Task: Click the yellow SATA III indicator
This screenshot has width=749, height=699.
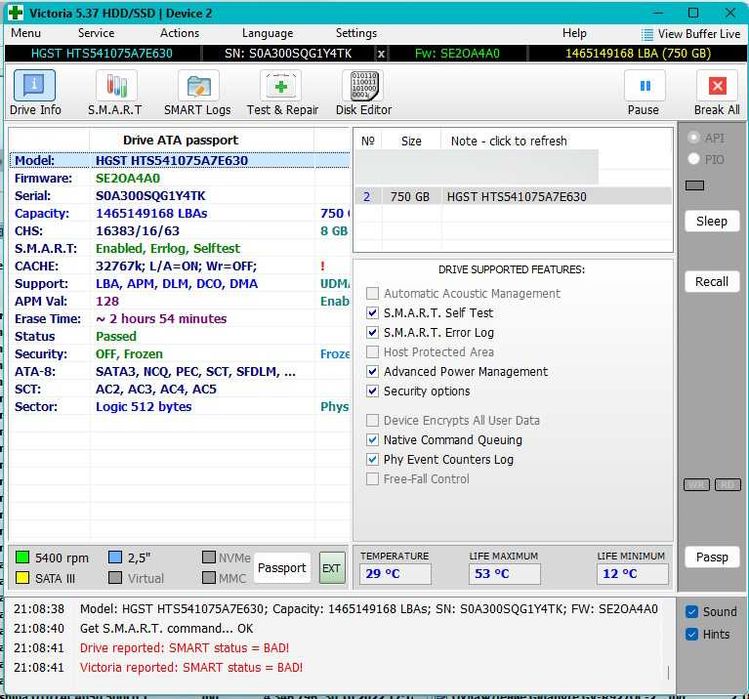Action: (x=22, y=578)
